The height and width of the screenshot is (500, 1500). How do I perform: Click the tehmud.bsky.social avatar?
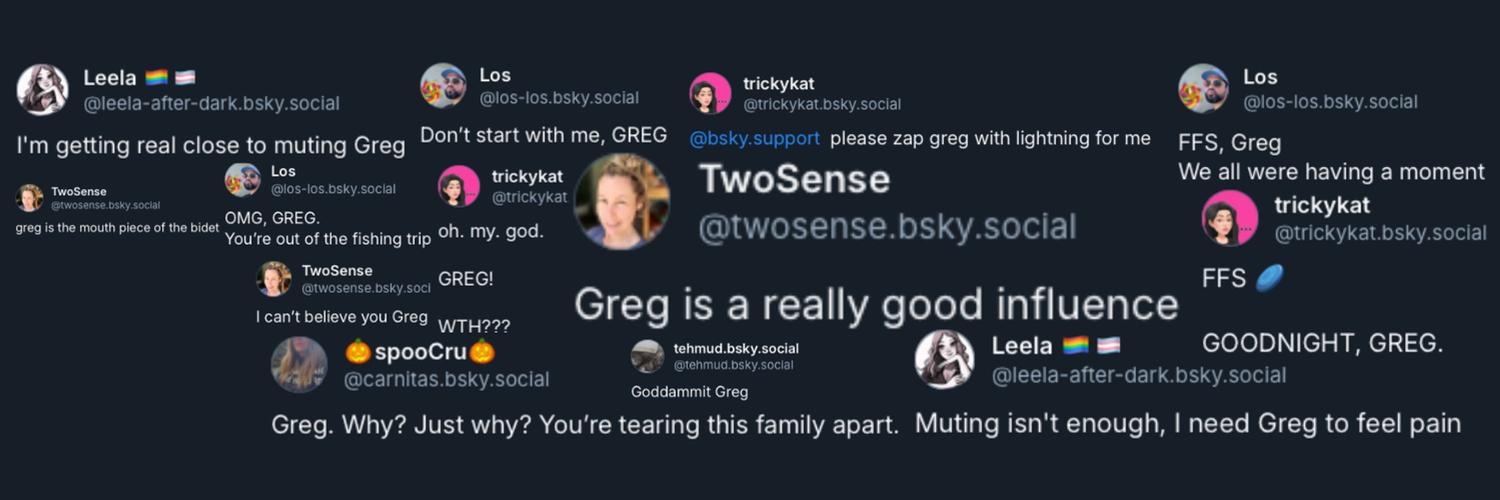(x=647, y=356)
